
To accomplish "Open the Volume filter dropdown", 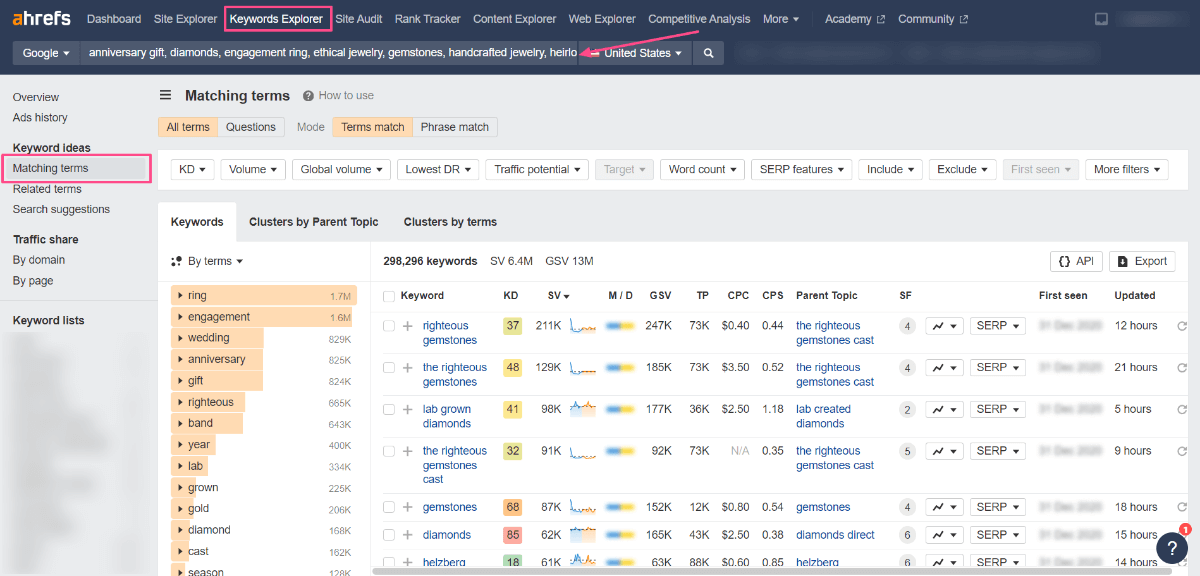I will [x=254, y=169].
